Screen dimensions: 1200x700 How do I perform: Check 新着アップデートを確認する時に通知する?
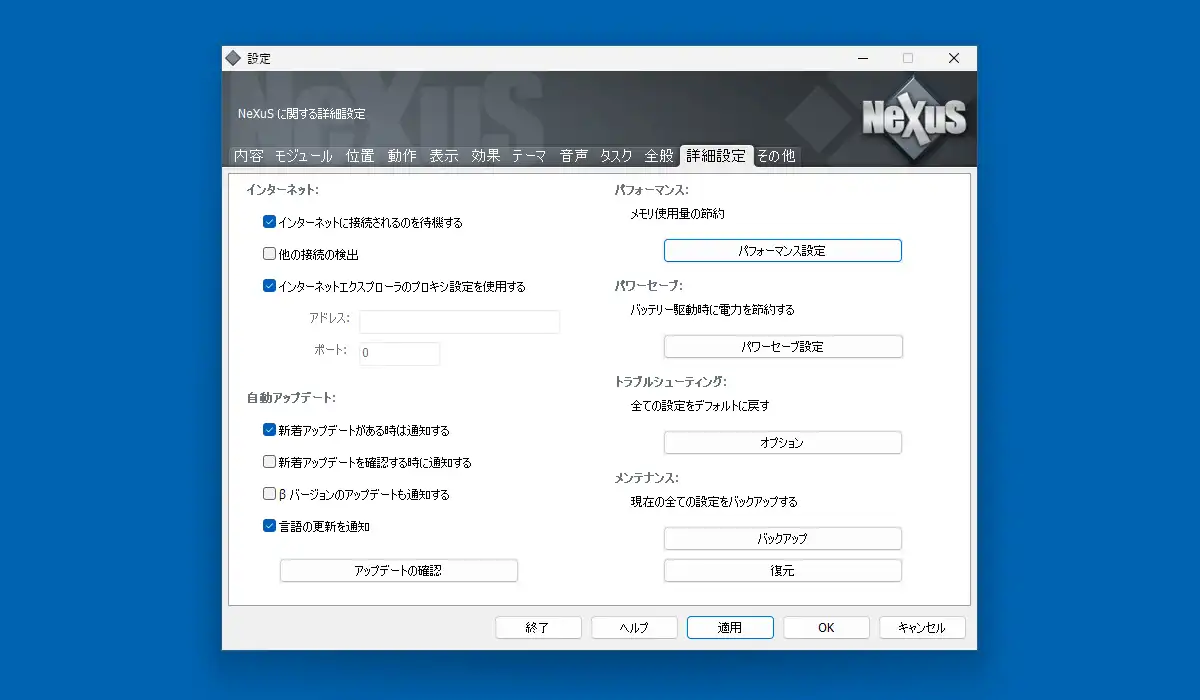click(269, 462)
